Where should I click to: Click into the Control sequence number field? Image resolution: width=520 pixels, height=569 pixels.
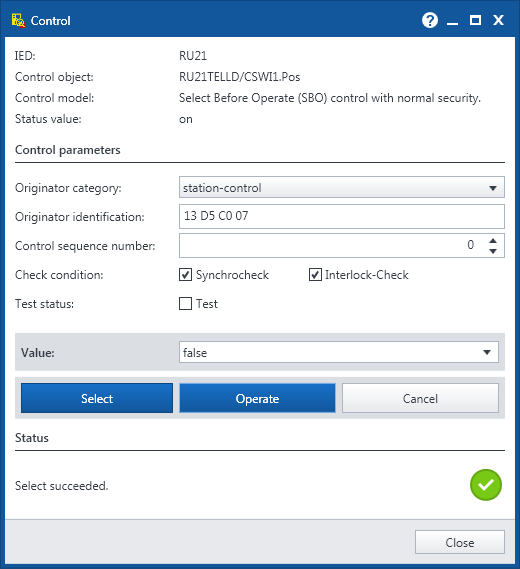(332, 245)
